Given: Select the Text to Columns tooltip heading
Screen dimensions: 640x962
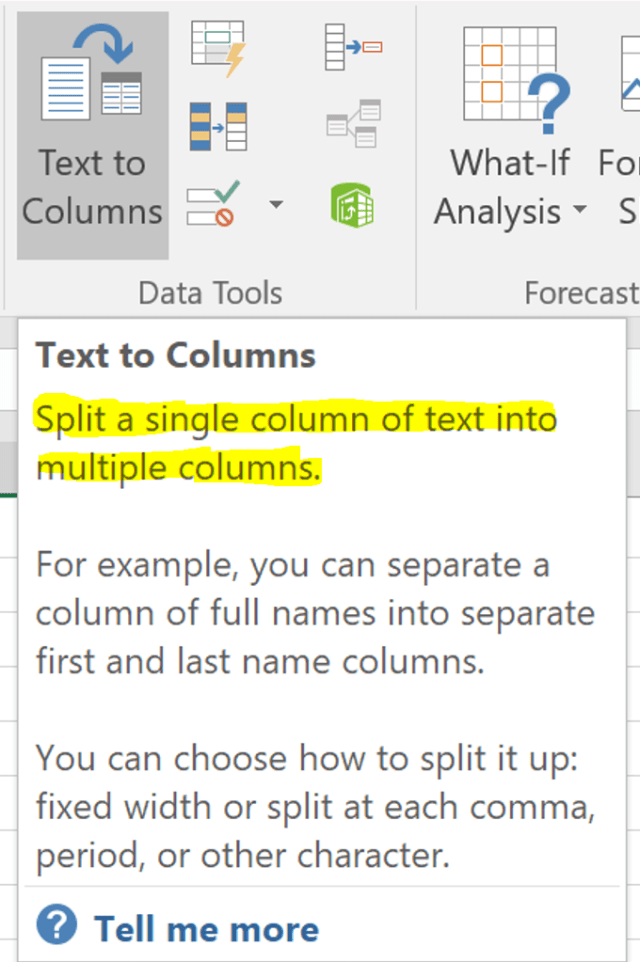Looking at the screenshot, I should [175, 355].
